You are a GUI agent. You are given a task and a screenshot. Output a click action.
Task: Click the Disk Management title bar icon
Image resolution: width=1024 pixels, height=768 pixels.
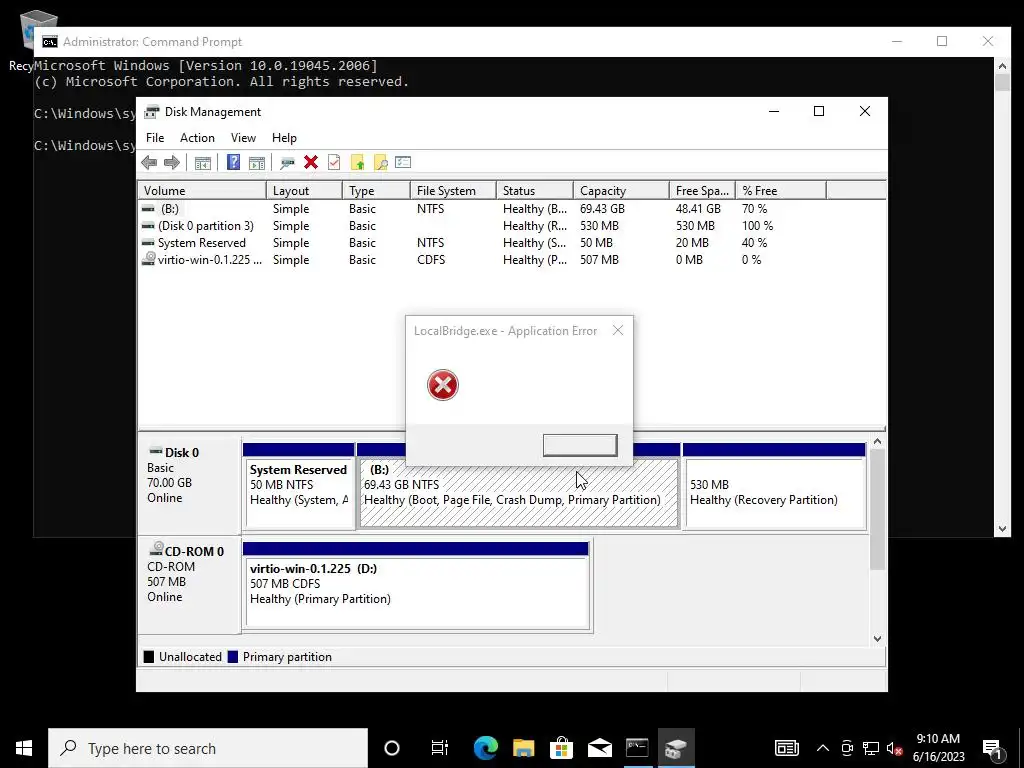coord(152,112)
